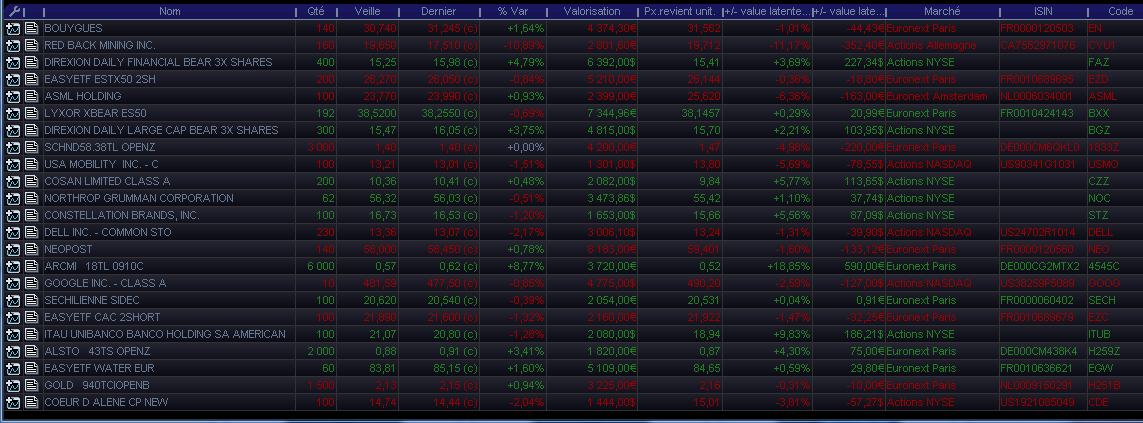Sort by the Marché column header
This screenshot has height=423, width=1143.
click(942, 12)
